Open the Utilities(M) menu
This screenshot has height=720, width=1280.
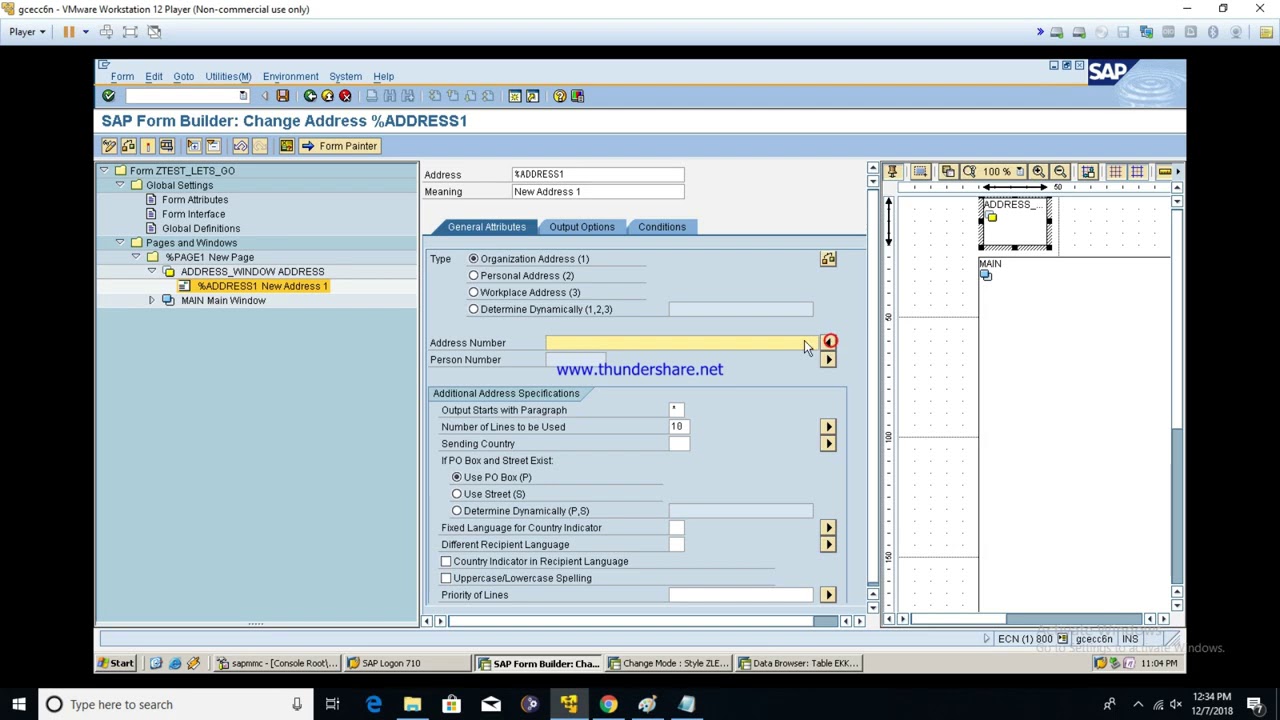pos(228,76)
